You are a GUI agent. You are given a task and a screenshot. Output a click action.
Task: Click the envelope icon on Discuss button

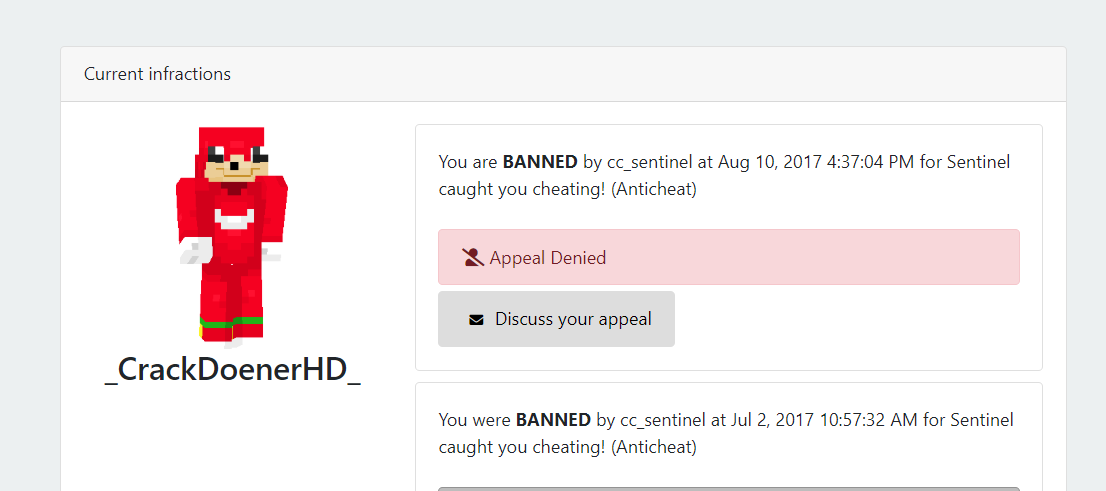[x=476, y=320]
